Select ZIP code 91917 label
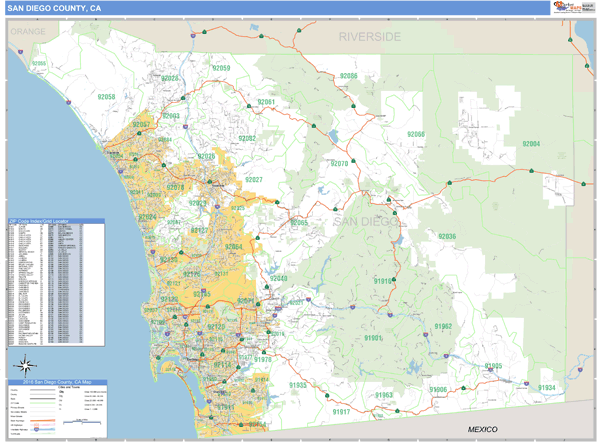600x442 pixels. 341,412
